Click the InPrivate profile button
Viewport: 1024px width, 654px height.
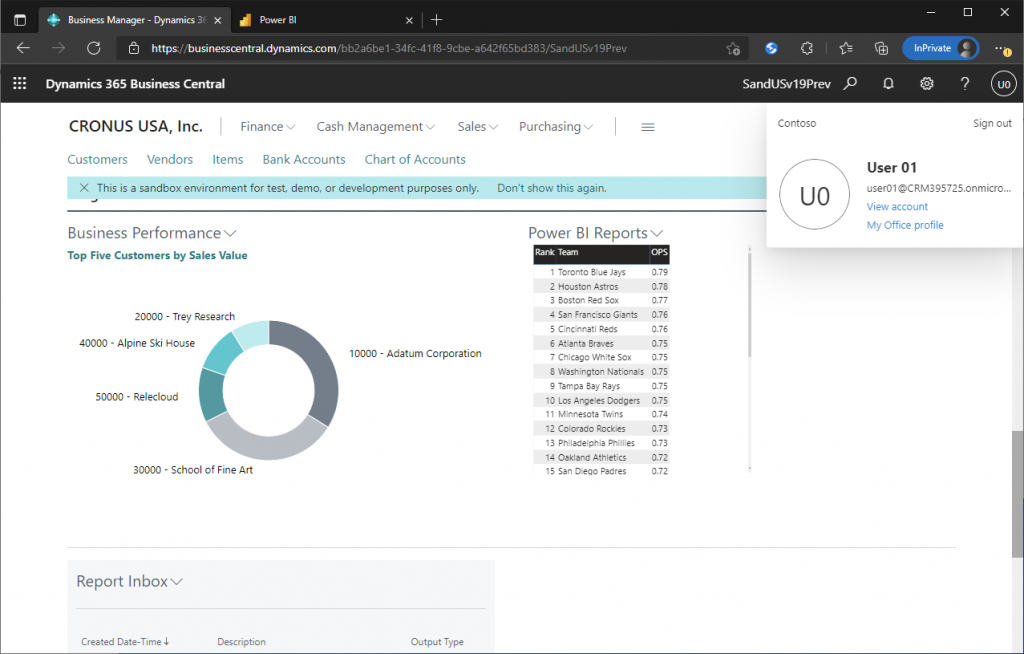940,48
